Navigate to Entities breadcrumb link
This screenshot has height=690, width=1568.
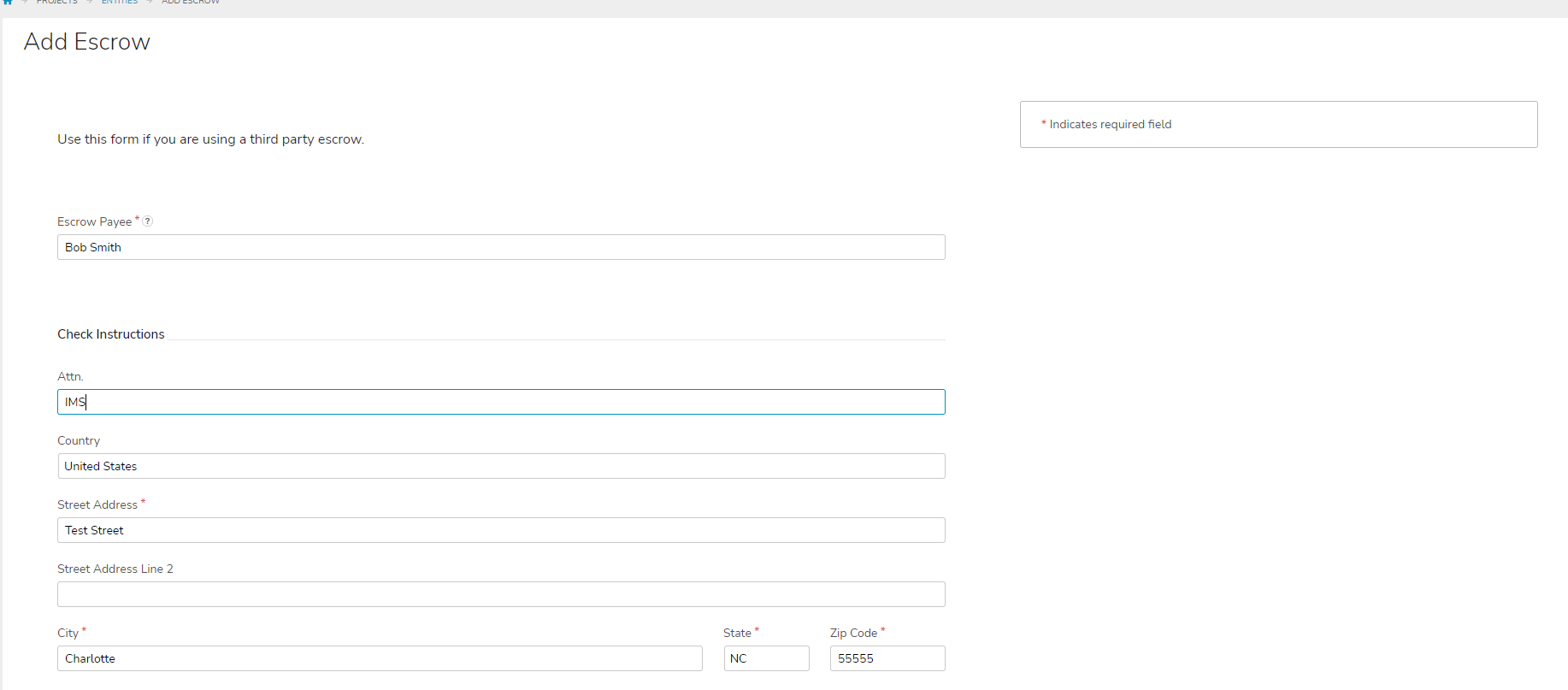(119, 3)
